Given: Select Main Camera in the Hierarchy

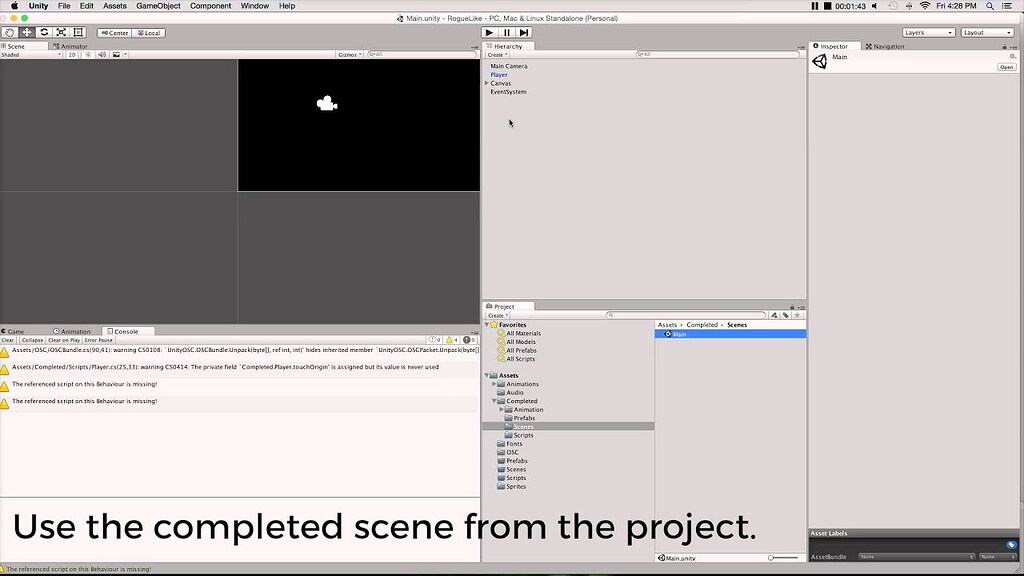Looking at the screenshot, I should (x=507, y=65).
